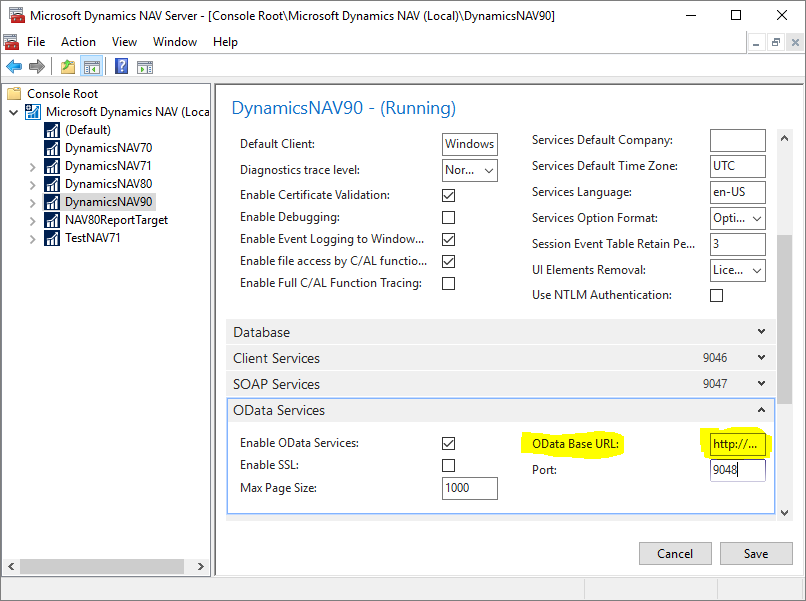This screenshot has width=806, height=601.
Task: Select (Default) instance in the tree
Action: point(87,130)
